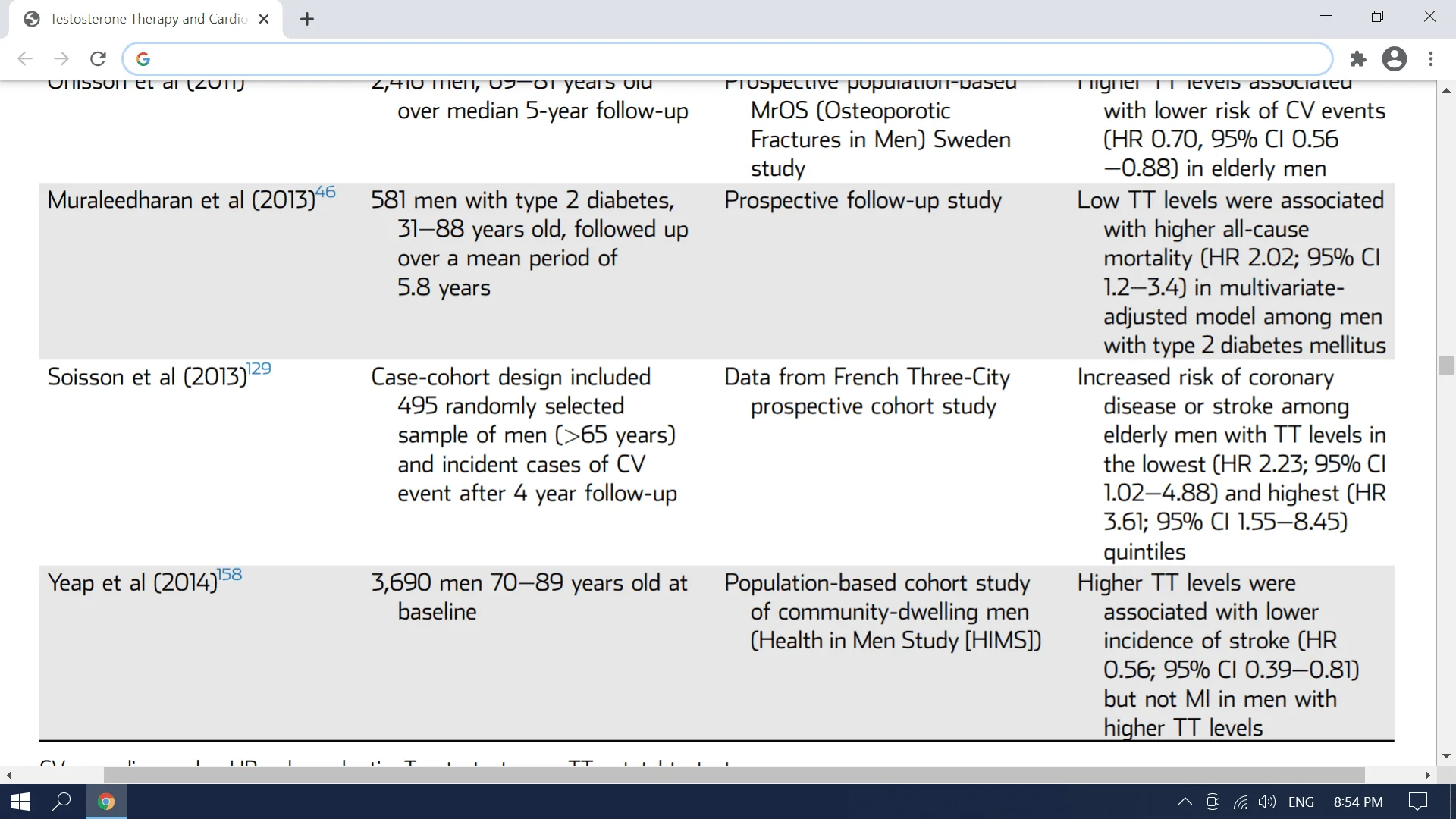This screenshot has width=1456, height=819.
Task: Click text '31–88 years old, followed up'
Action: pos(543,229)
